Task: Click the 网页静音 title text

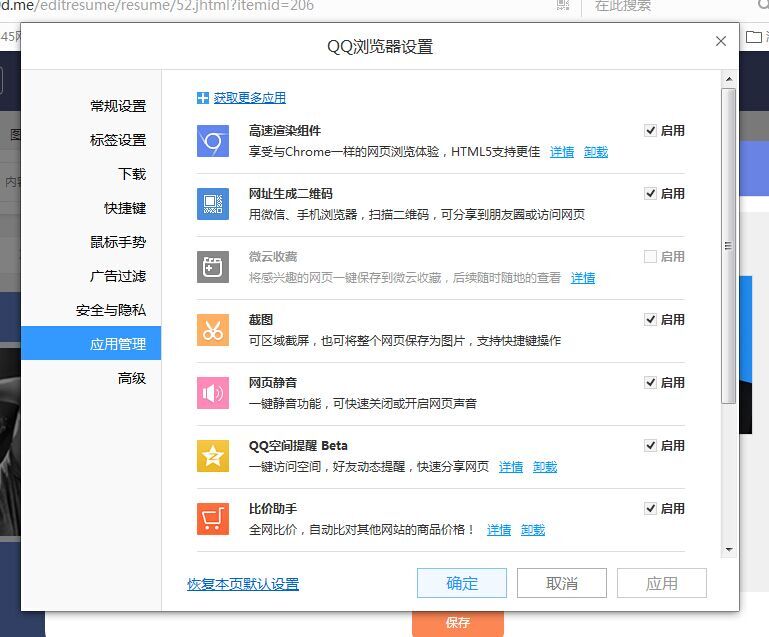Action: pyautogui.click(x=273, y=382)
